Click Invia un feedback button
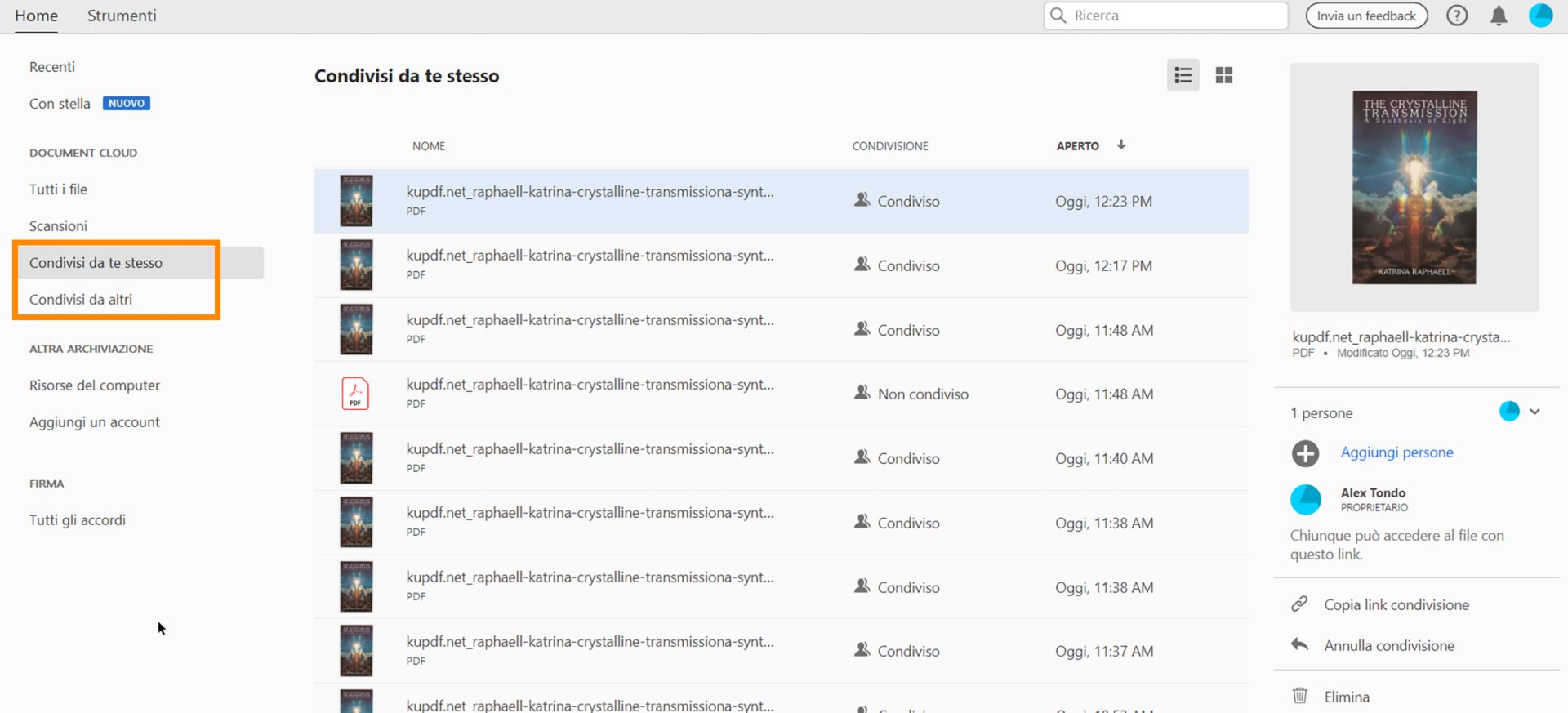The image size is (1568, 713). tap(1366, 16)
